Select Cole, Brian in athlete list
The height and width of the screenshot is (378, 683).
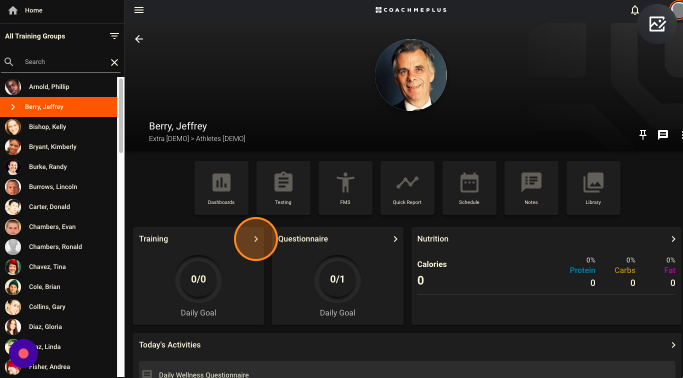pos(58,287)
